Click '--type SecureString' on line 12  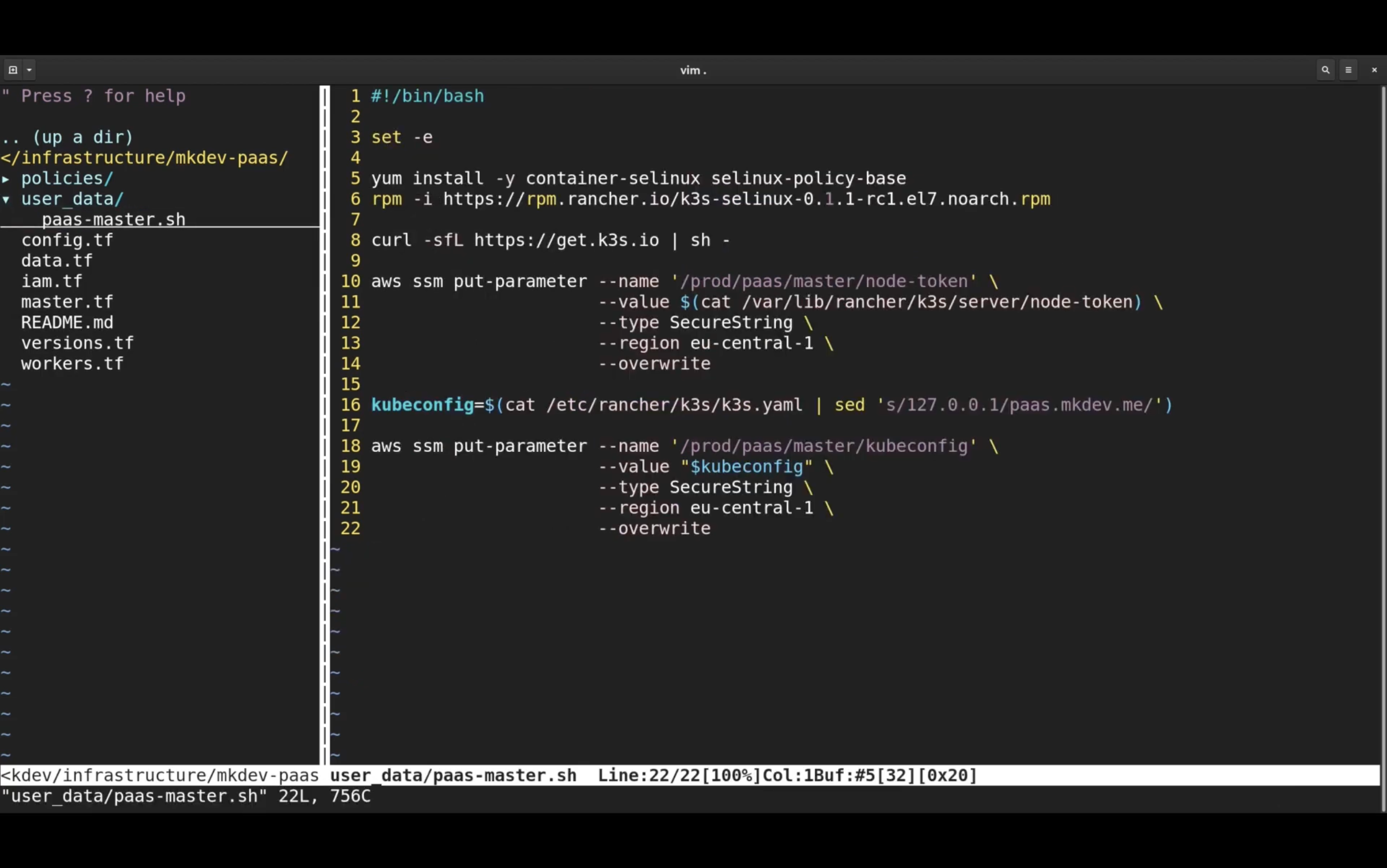695,323
